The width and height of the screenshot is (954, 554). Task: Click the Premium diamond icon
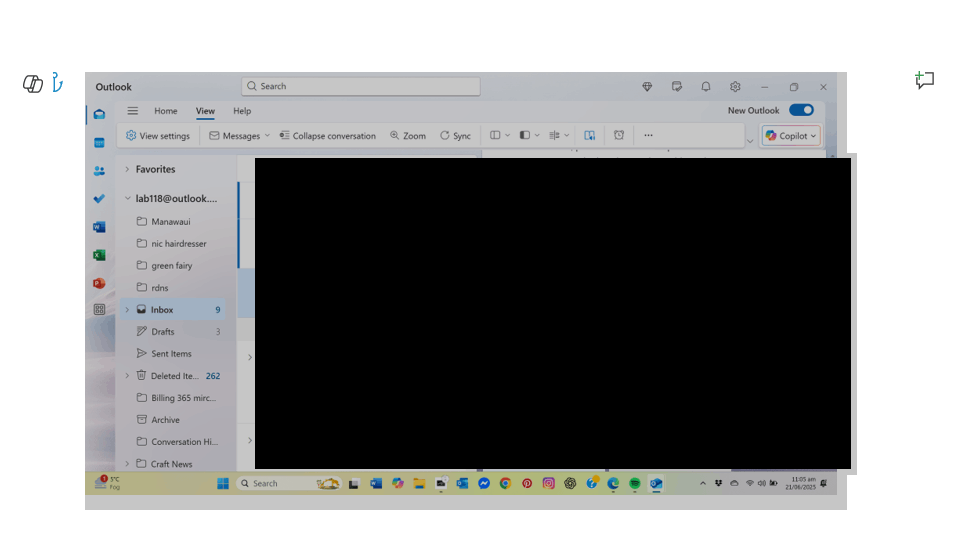click(647, 86)
